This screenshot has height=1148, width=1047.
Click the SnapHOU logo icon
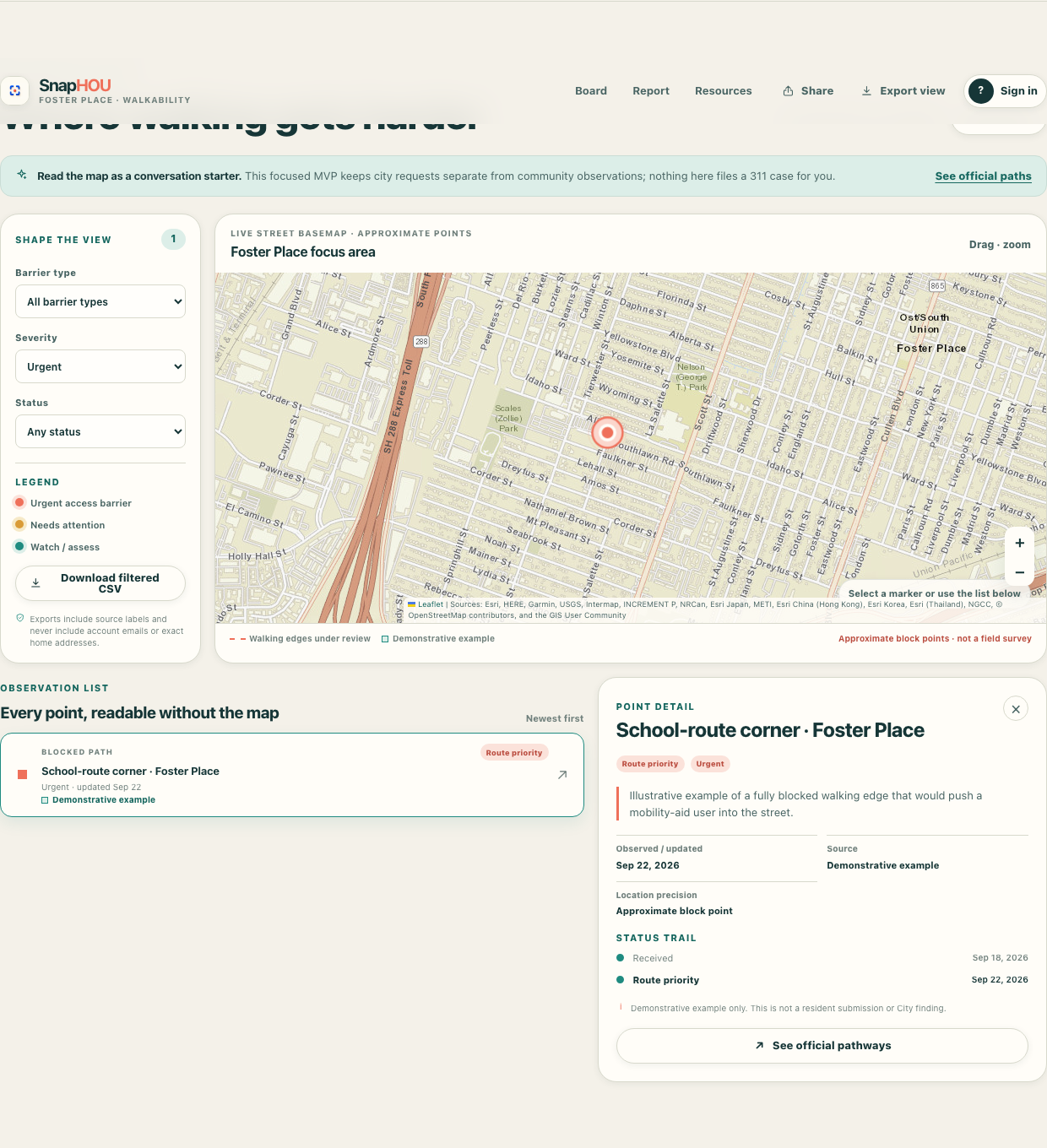point(14,91)
